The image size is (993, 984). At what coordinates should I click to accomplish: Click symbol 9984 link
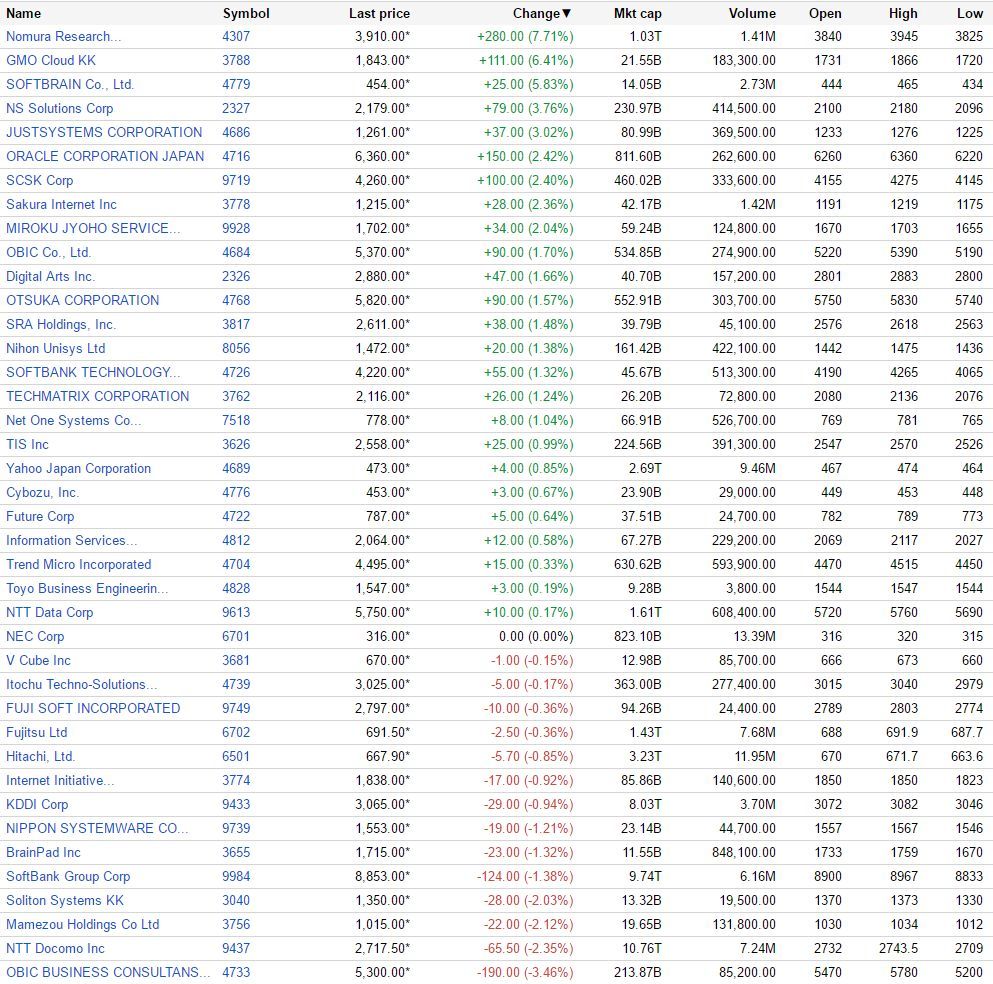236,878
